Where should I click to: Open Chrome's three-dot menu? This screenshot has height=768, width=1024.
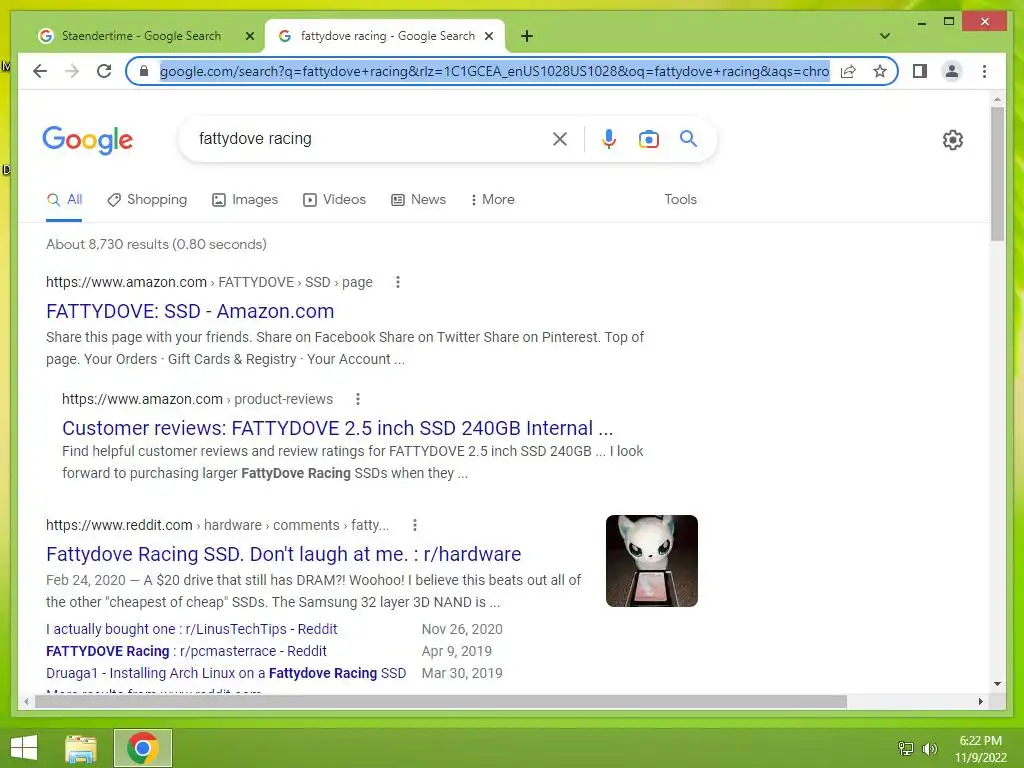(x=984, y=71)
